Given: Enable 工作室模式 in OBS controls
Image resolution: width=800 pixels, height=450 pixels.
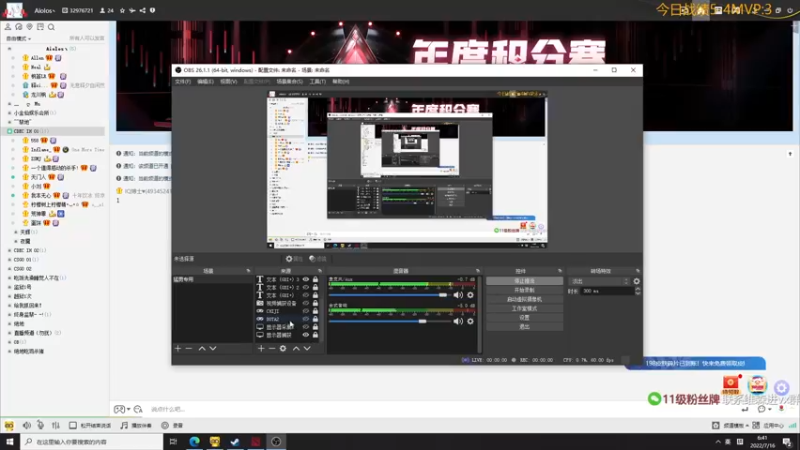Looking at the screenshot, I should point(524,309).
